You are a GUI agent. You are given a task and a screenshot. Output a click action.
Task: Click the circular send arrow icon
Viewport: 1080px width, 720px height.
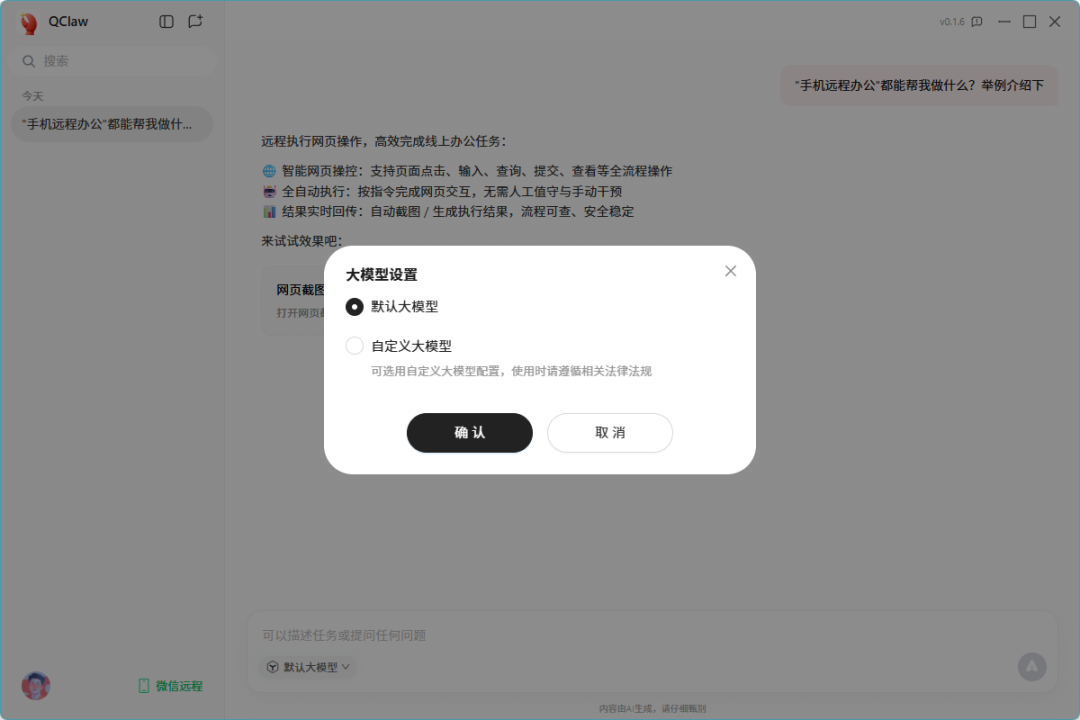tap(1032, 666)
